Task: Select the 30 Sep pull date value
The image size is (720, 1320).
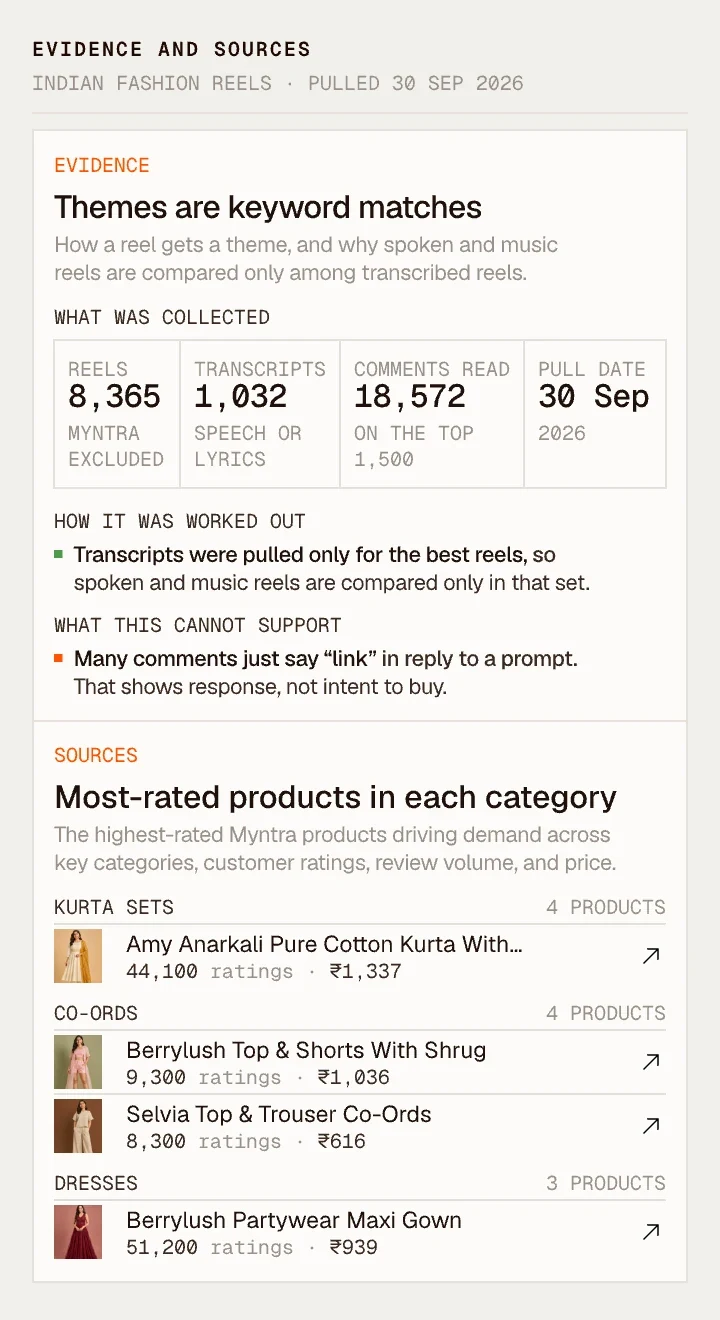Action: [594, 397]
